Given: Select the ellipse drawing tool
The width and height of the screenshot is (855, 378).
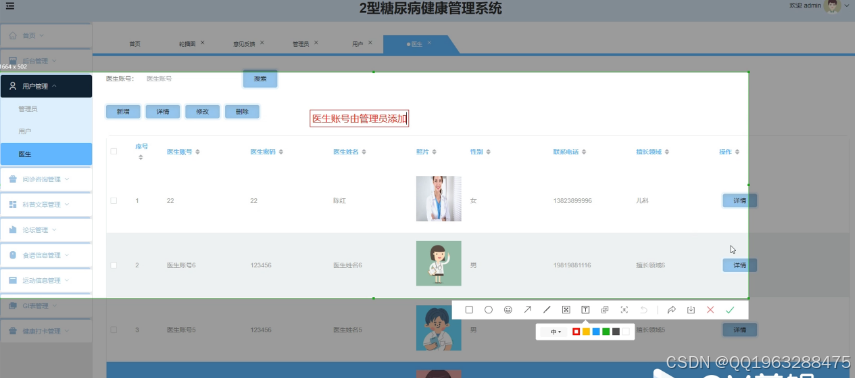Looking at the screenshot, I should pos(489,310).
